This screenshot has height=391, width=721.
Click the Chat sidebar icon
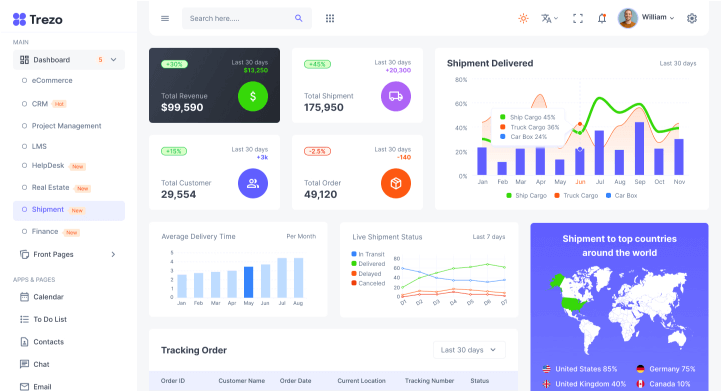24,364
